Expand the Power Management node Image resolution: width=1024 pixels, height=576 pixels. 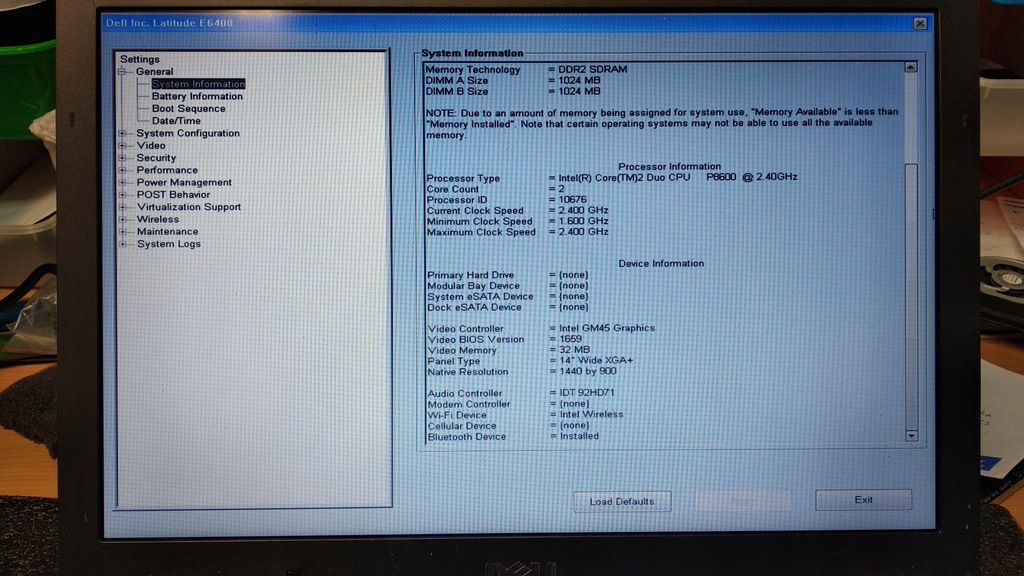[122, 182]
